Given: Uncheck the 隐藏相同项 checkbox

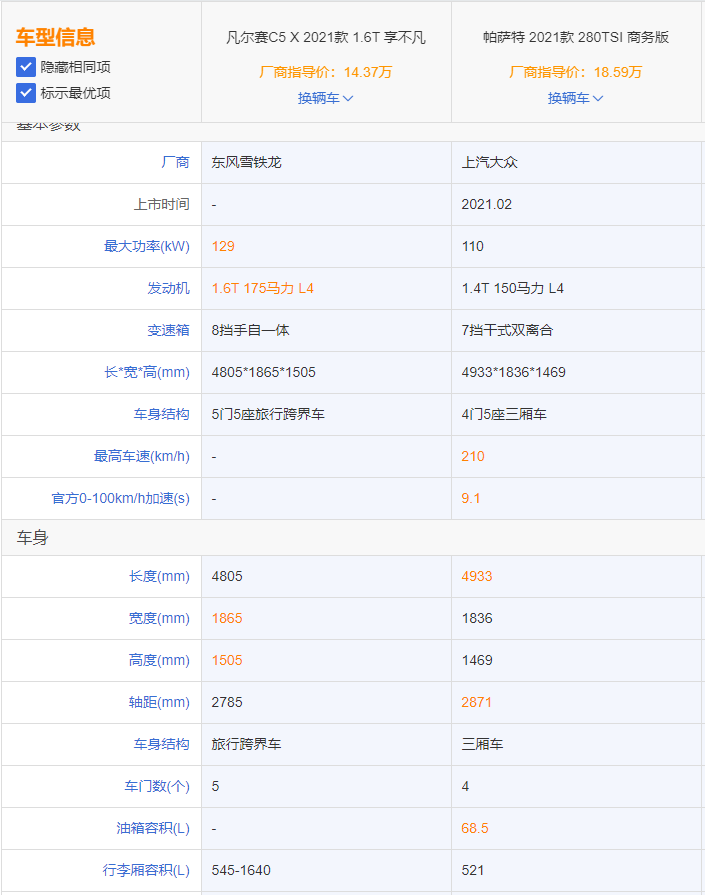Looking at the screenshot, I should [x=26, y=67].
